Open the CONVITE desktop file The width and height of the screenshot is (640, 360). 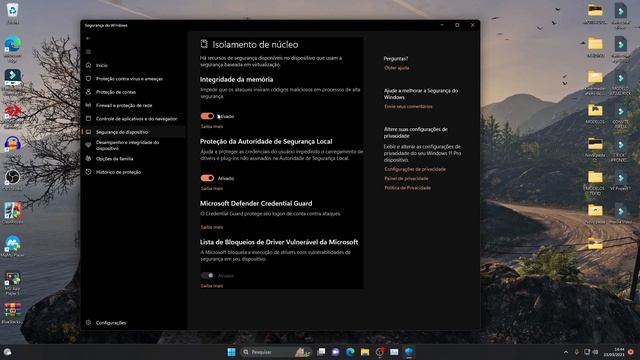[620, 116]
